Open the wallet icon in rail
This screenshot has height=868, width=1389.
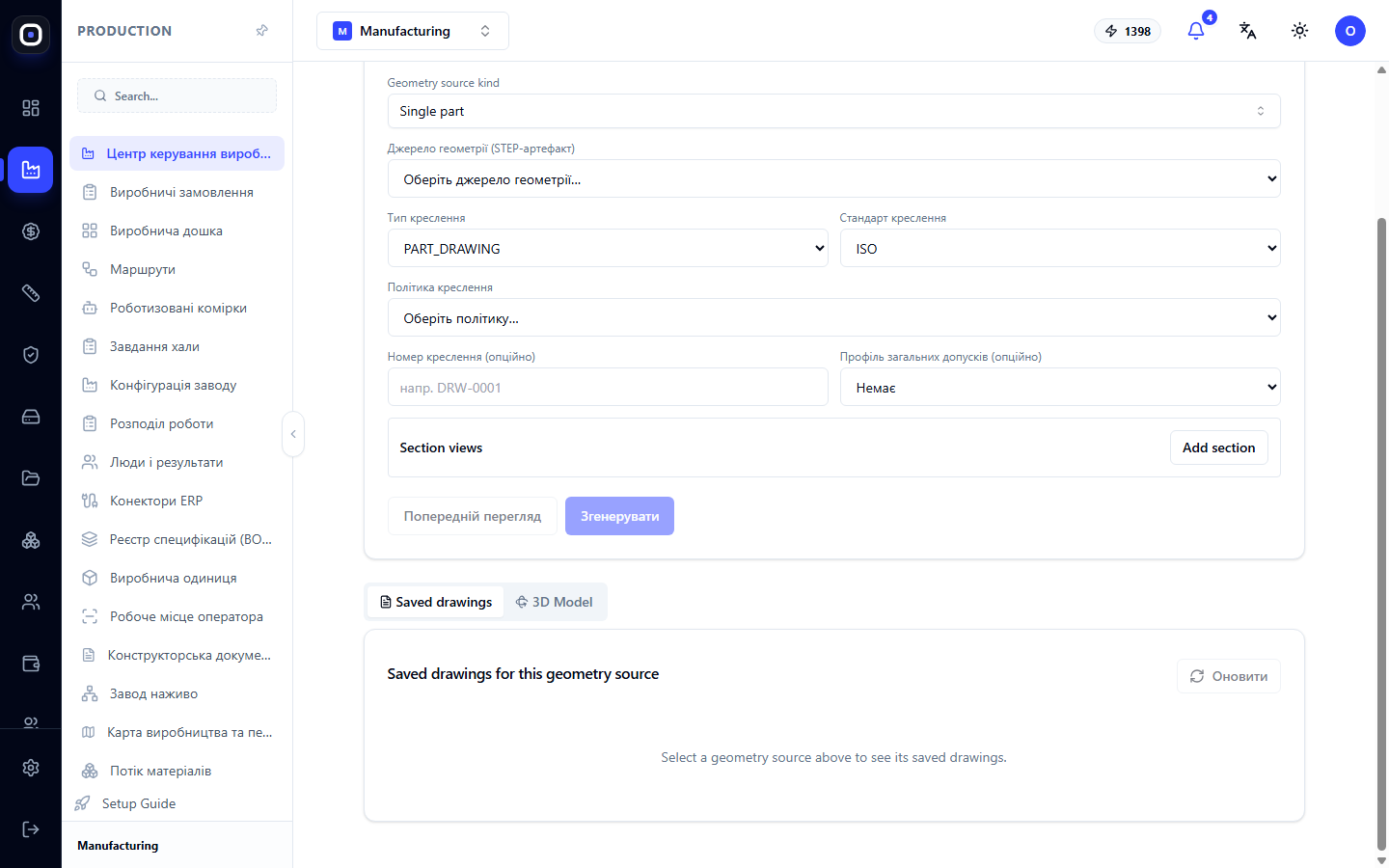[x=31, y=664]
